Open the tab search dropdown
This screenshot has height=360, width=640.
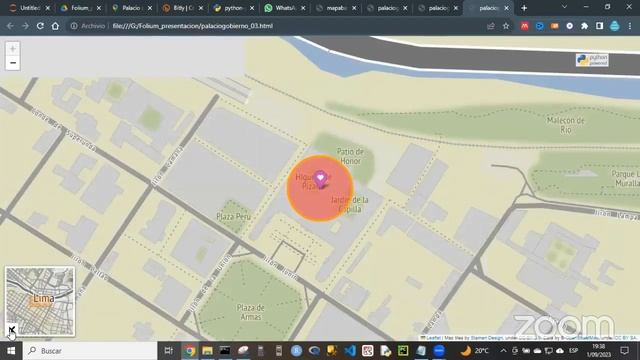click(x=564, y=7)
